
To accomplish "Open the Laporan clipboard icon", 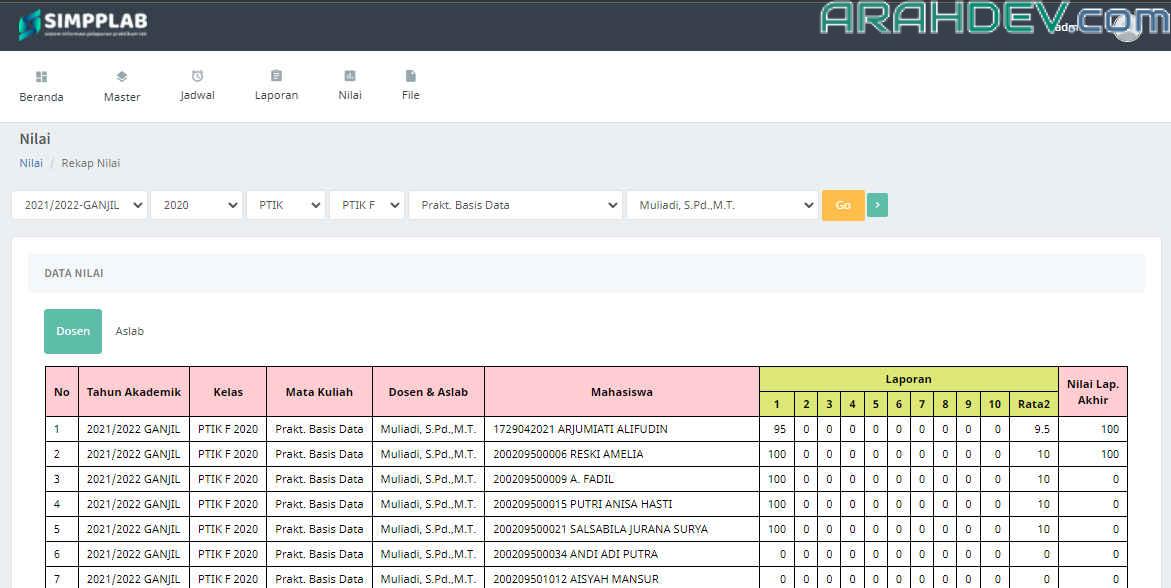I will coord(276,76).
